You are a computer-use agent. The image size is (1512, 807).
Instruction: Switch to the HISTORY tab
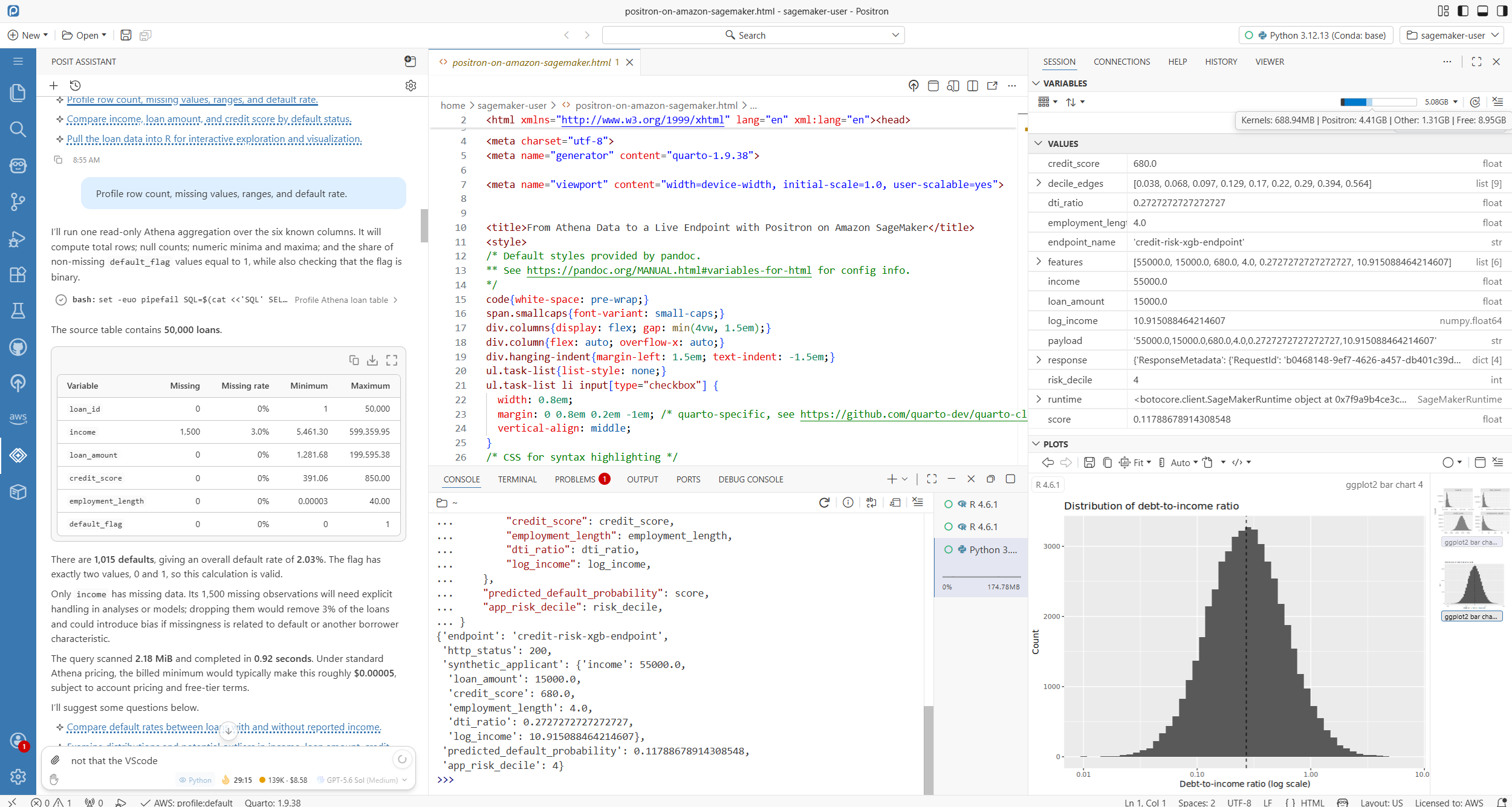point(1221,62)
